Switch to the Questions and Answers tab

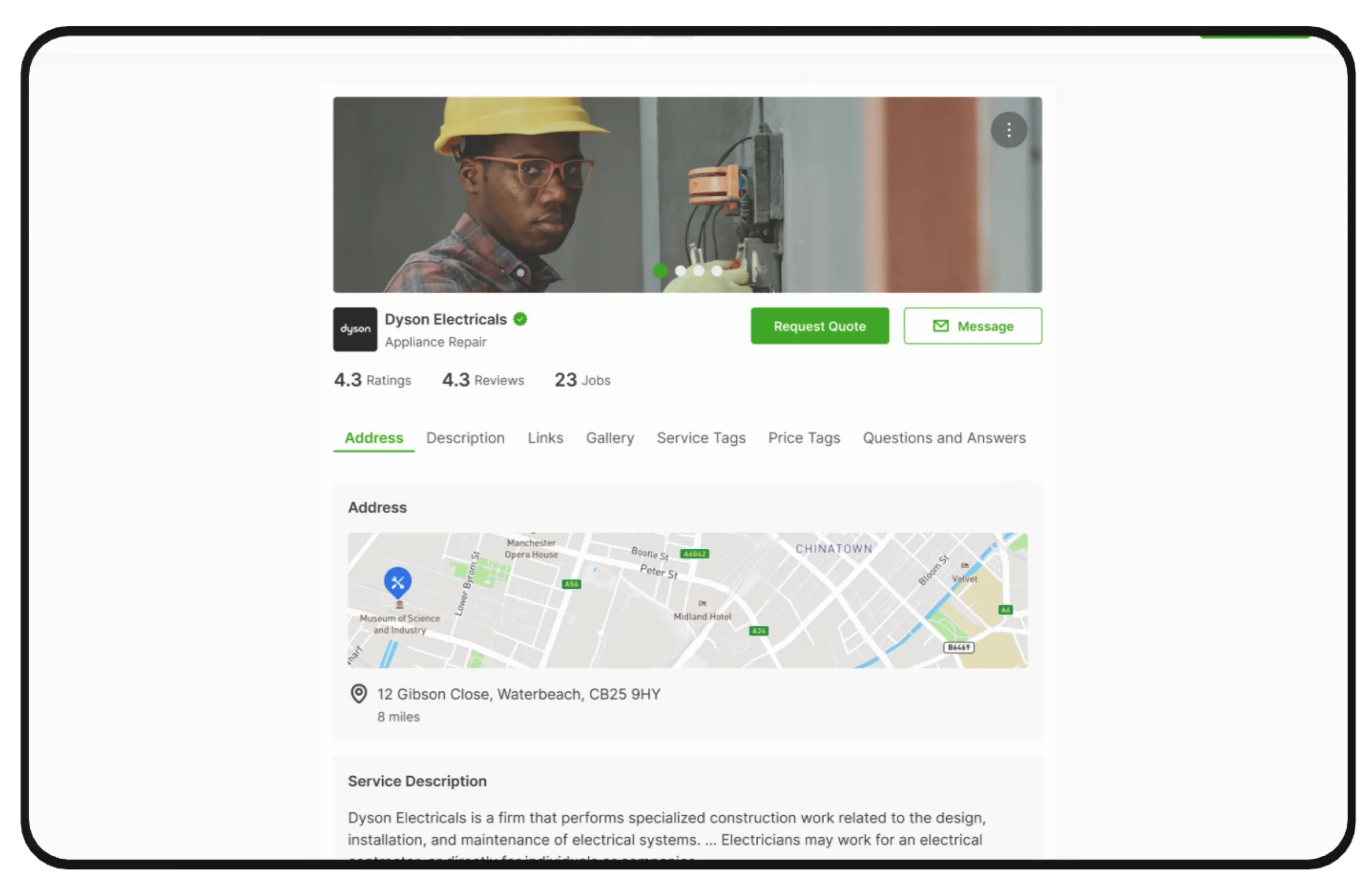point(944,438)
